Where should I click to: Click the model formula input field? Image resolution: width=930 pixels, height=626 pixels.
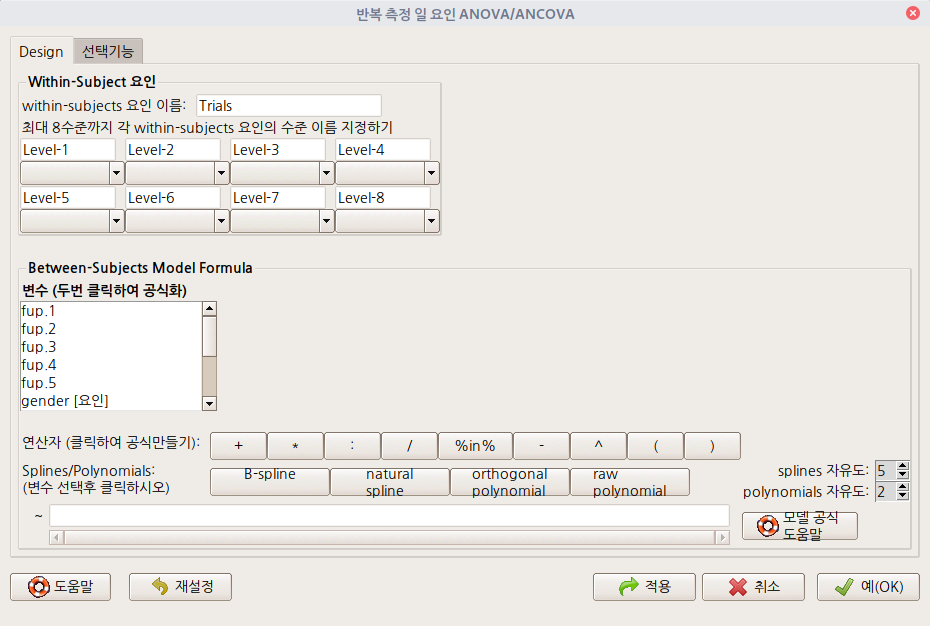click(x=389, y=516)
